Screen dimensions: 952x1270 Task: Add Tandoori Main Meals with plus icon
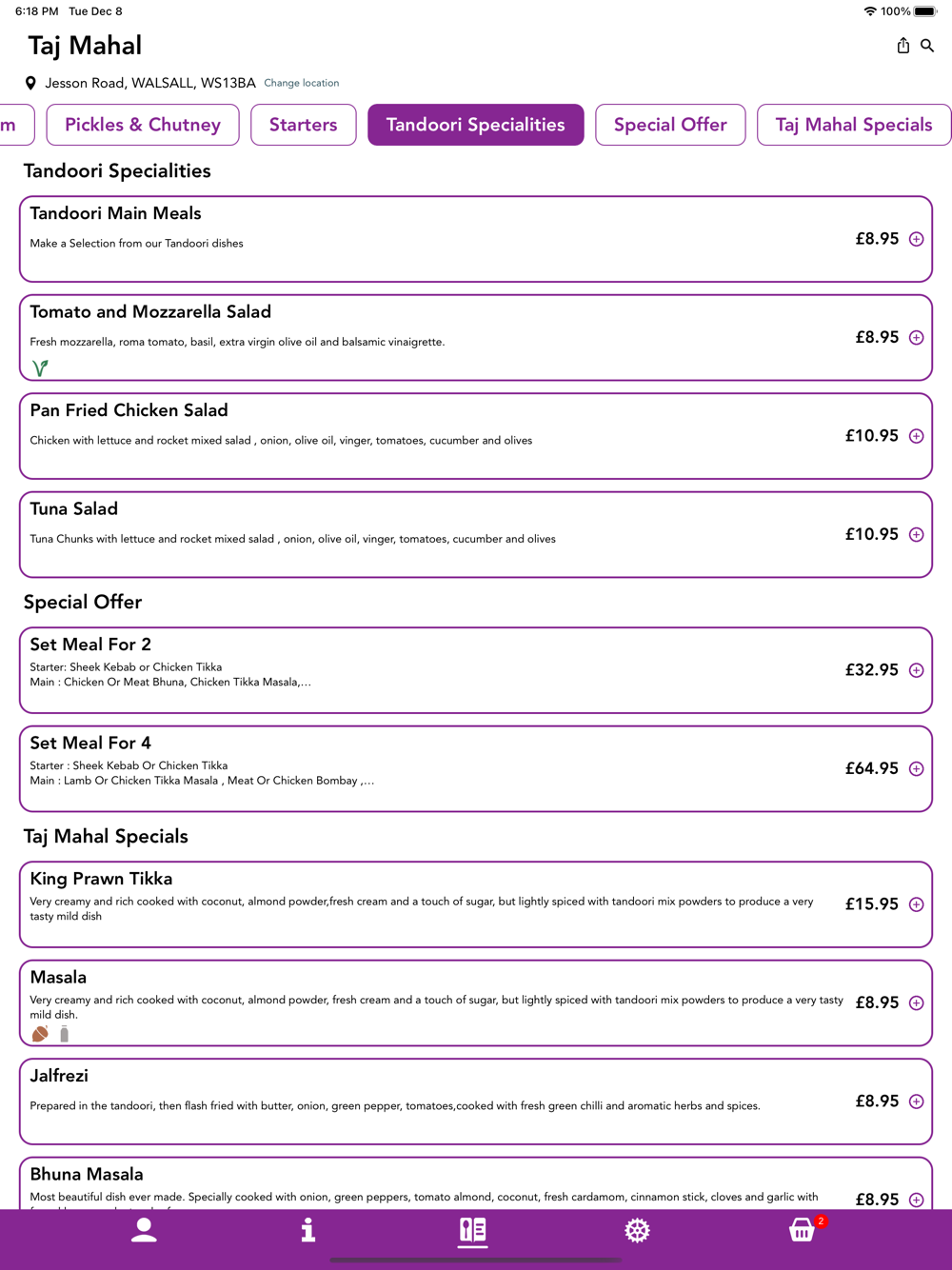click(x=916, y=239)
